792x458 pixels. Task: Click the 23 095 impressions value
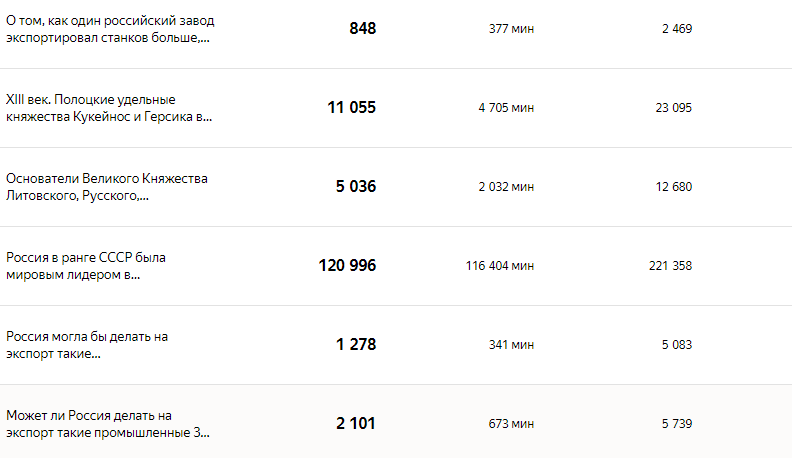click(674, 108)
